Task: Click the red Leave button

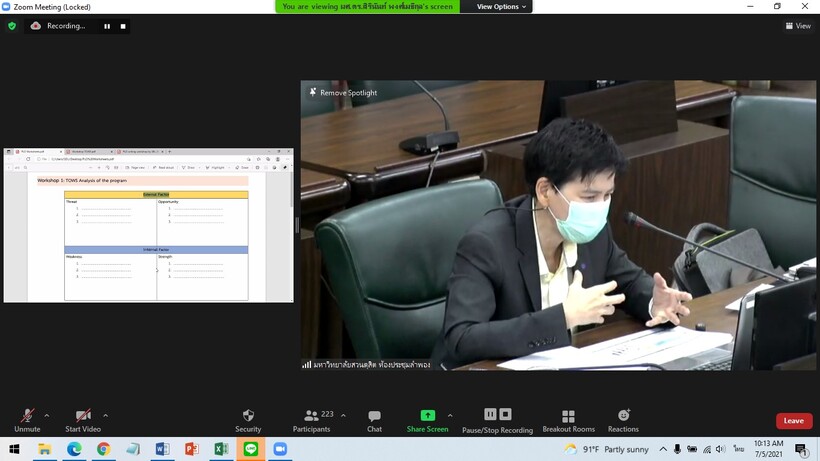Action: point(794,421)
